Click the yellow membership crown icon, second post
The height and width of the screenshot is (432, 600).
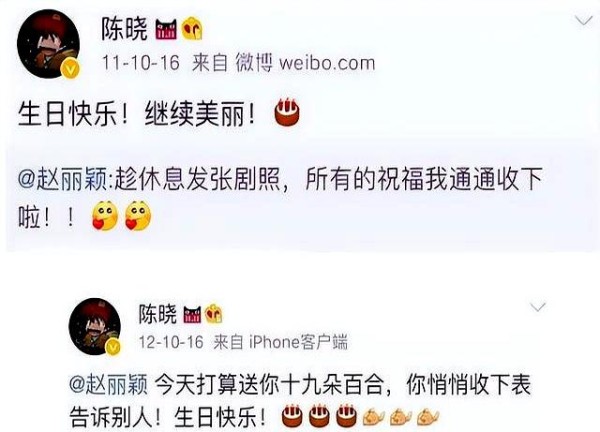[214, 314]
